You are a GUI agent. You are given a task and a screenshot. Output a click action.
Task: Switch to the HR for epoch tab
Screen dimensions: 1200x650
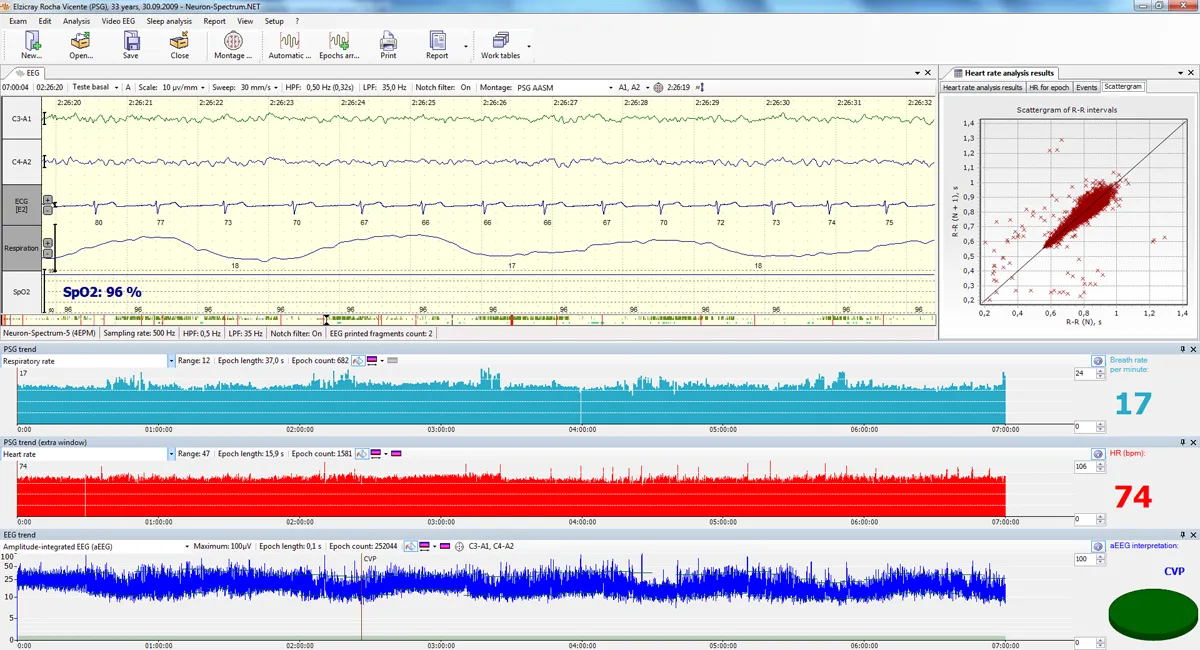pos(1048,87)
